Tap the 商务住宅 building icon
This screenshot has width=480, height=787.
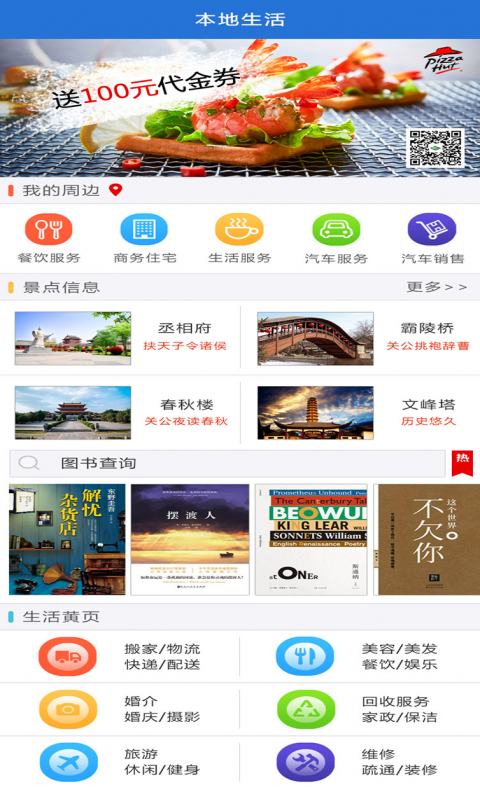(144, 229)
